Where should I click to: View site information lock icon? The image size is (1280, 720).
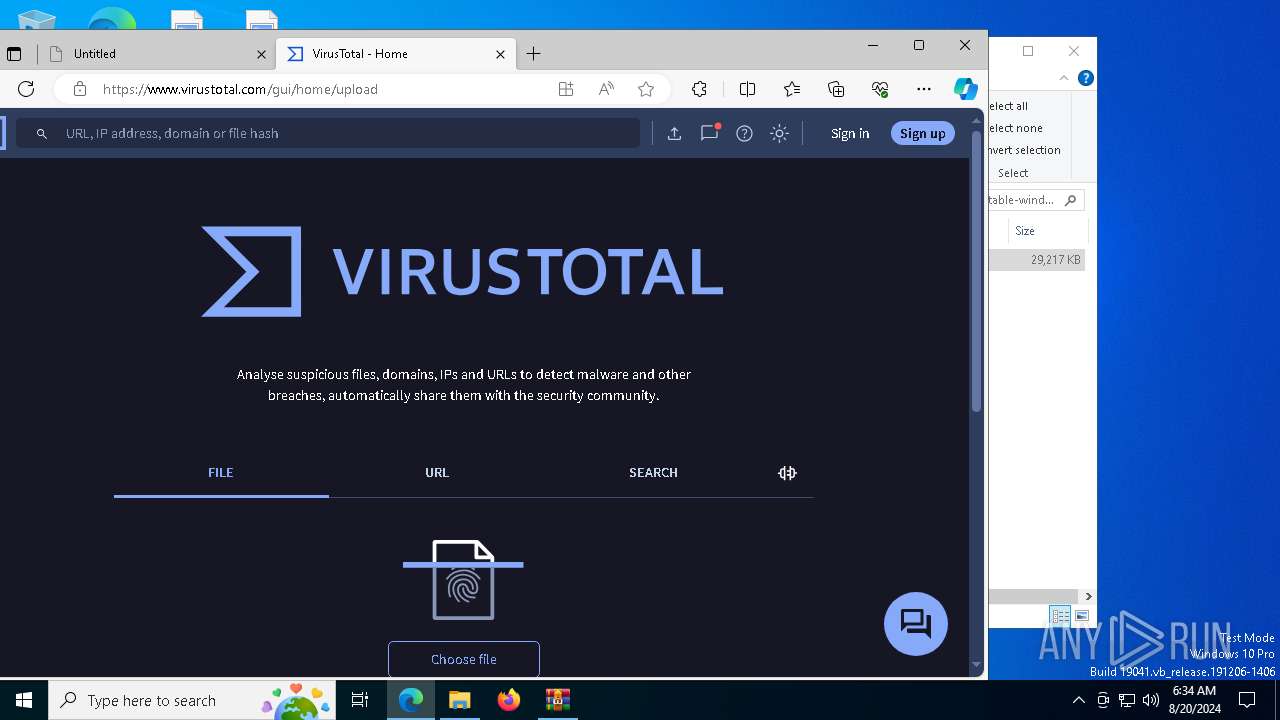click(x=80, y=89)
